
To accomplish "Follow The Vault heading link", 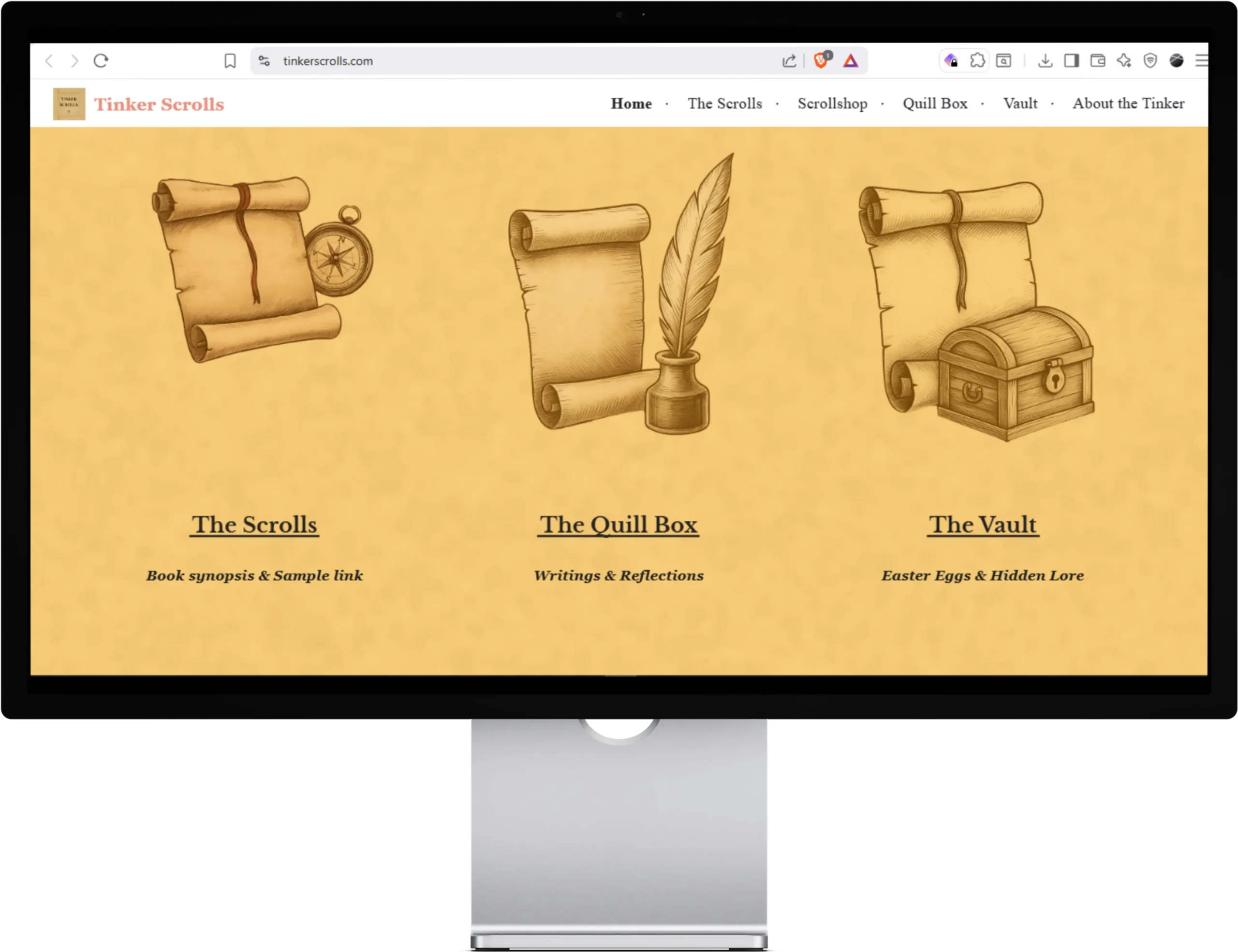I will pyautogui.click(x=982, y=525).
